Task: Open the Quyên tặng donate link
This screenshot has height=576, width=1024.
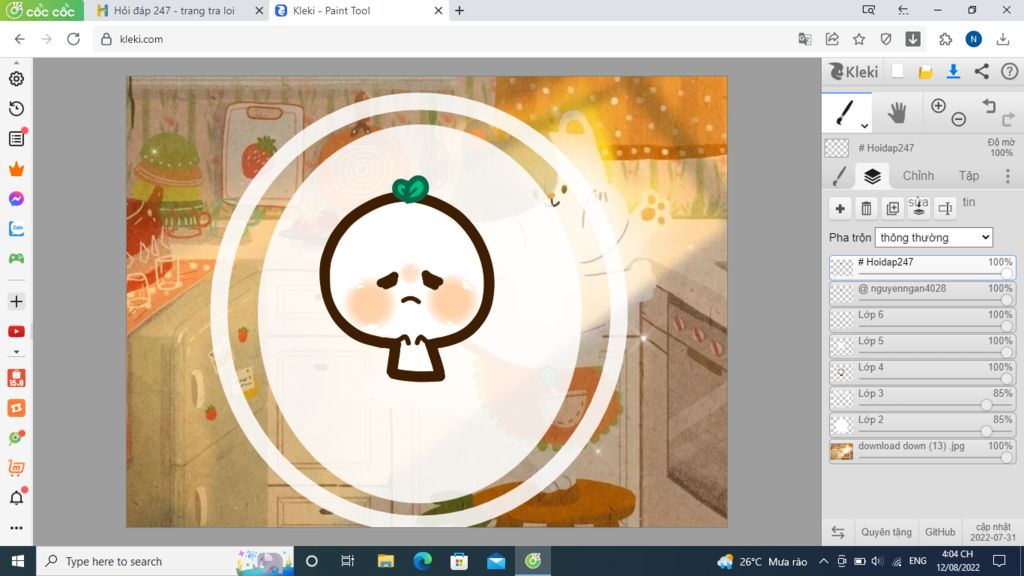Action: (x=886, y=532)
